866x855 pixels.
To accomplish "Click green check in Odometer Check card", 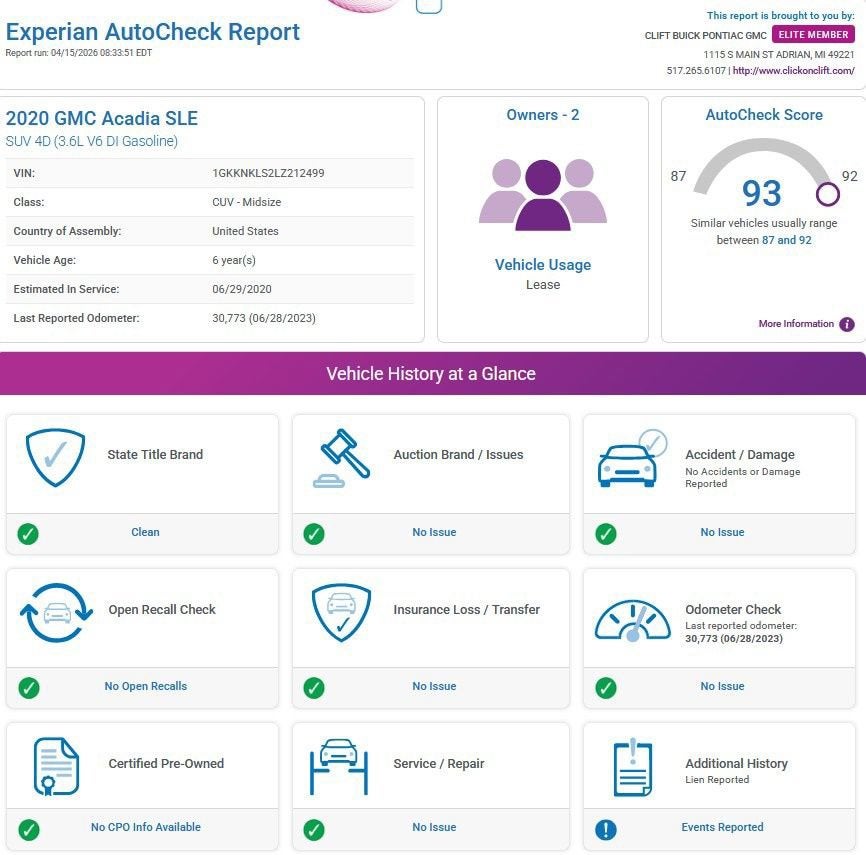I will point(606,688).
